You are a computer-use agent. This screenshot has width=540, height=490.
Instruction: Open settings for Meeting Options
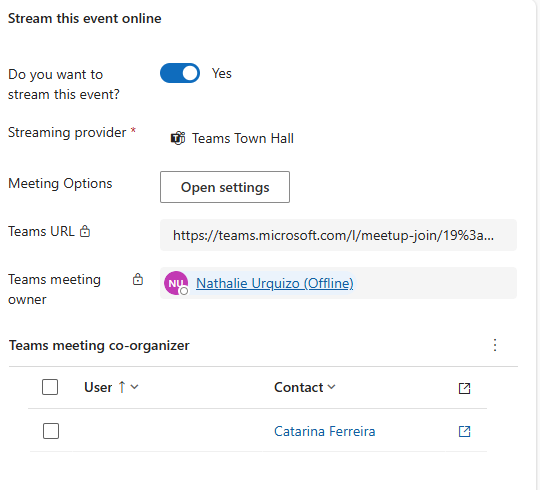tap(225, 187)
